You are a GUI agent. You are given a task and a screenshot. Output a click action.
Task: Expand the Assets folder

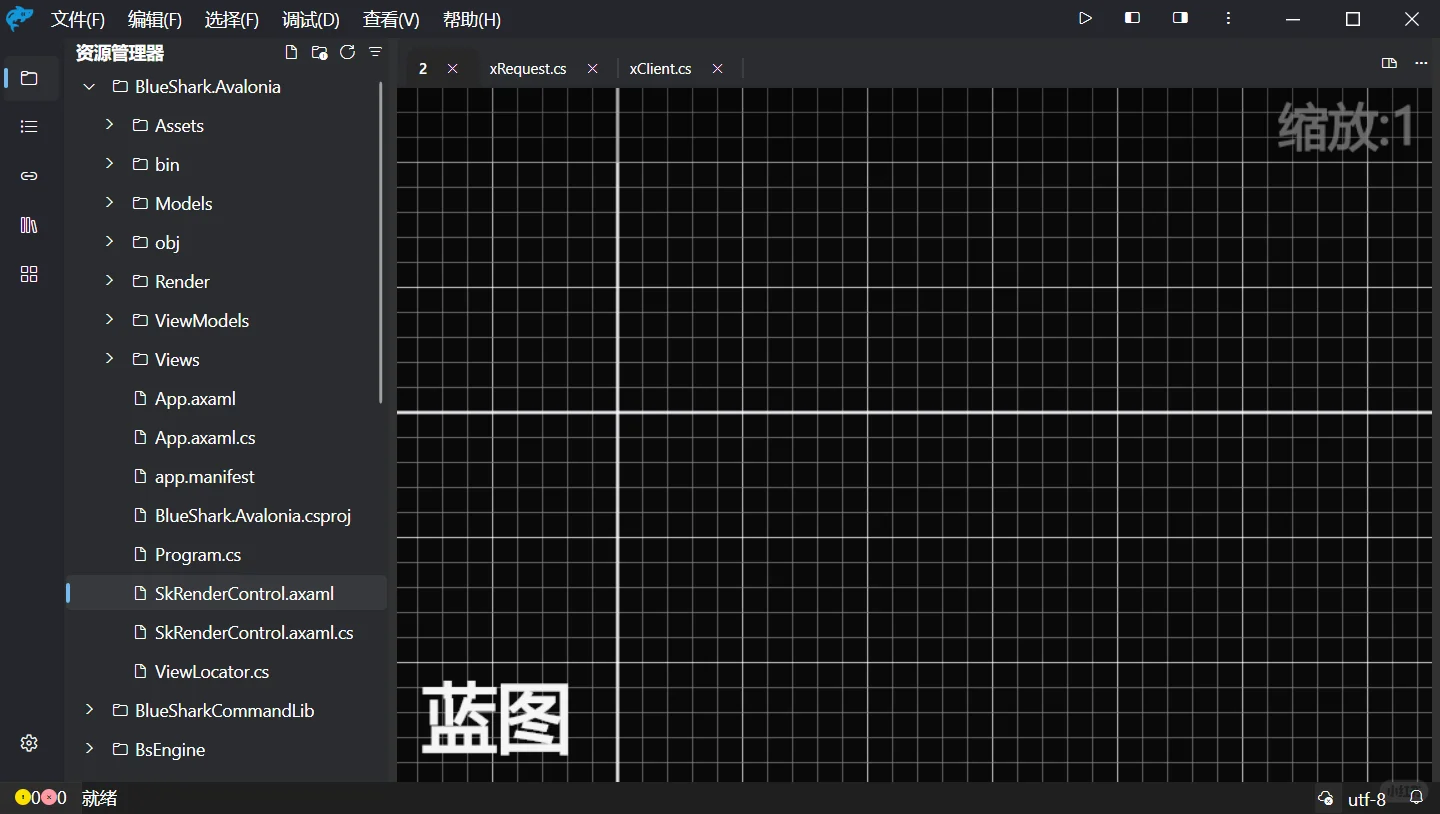(110, 125)
